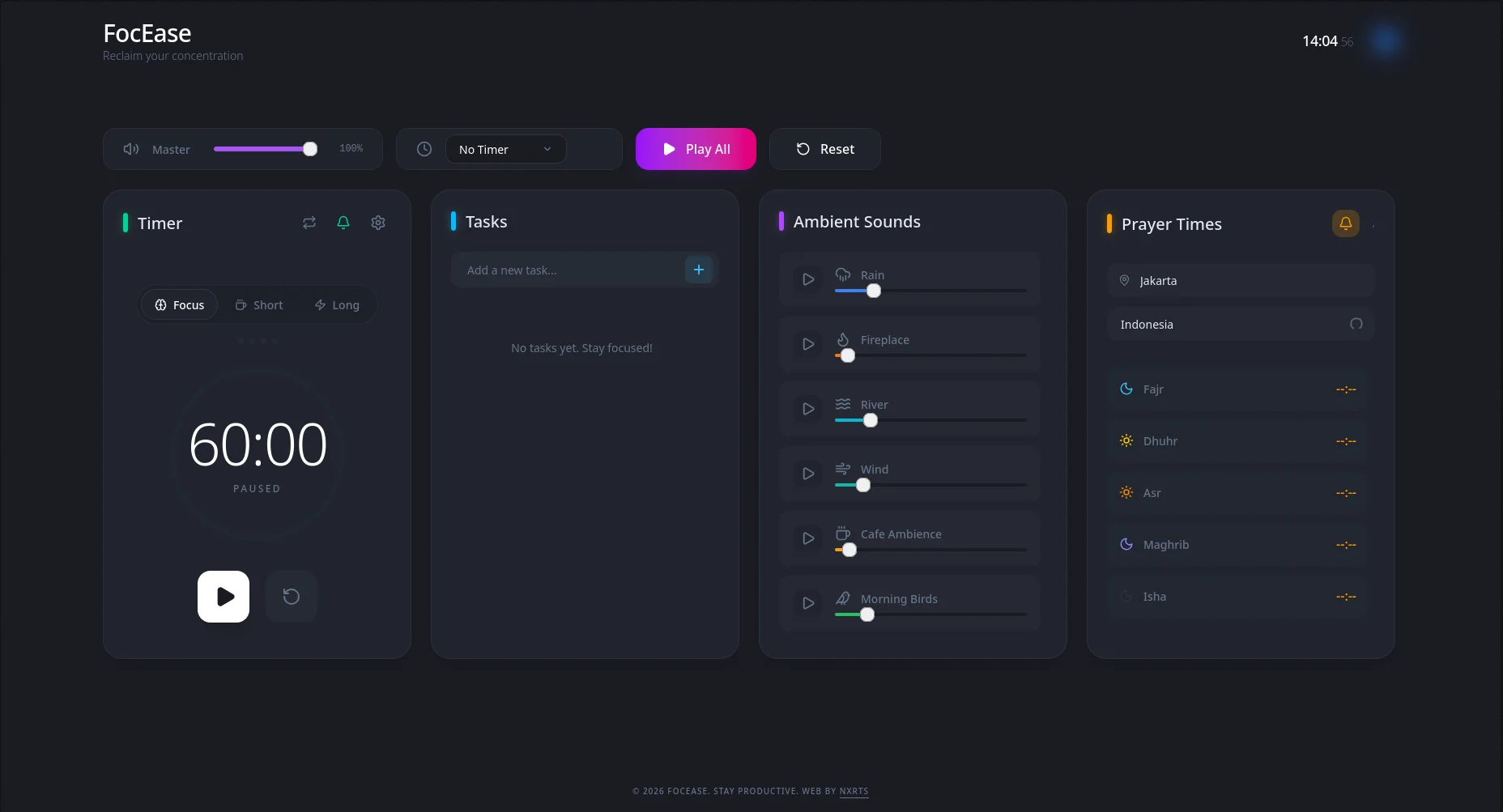Select the Focus timer mode

pyautogui.click(x=179, y=304)
